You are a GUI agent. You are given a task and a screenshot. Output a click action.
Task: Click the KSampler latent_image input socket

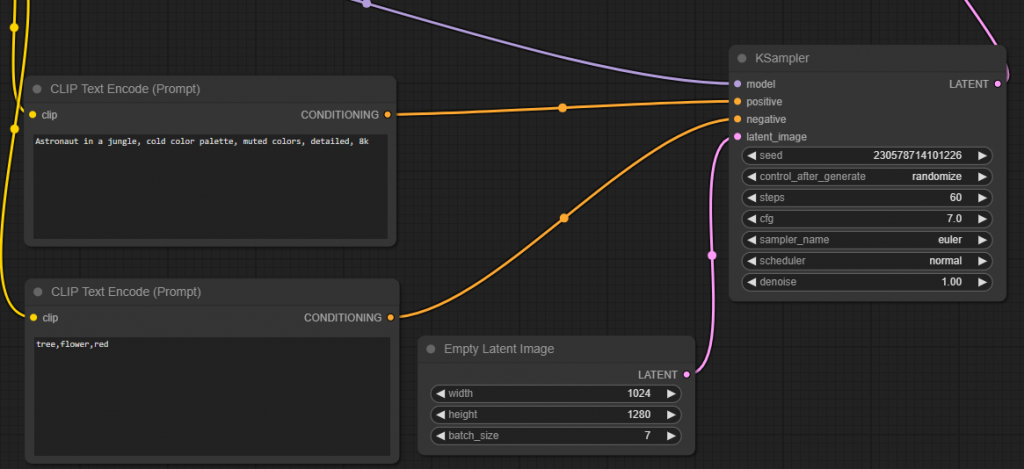pyautogui.click(x=737, y=137)
